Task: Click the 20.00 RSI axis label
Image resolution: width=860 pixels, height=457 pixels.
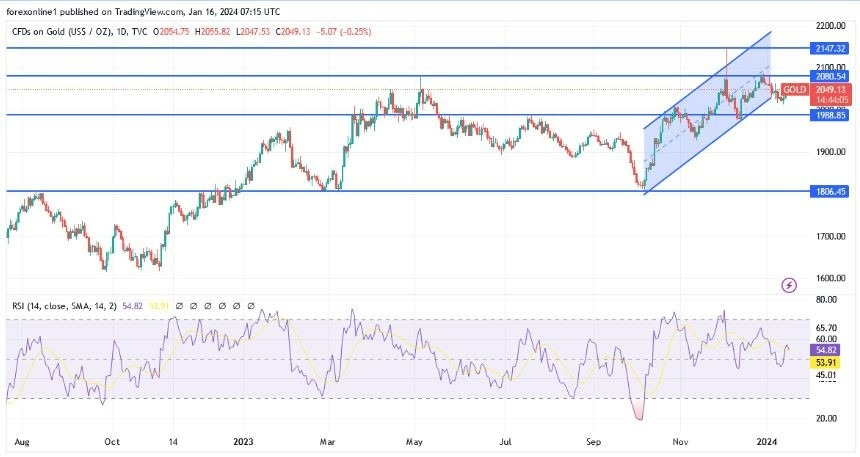Action: pos(827,418)
